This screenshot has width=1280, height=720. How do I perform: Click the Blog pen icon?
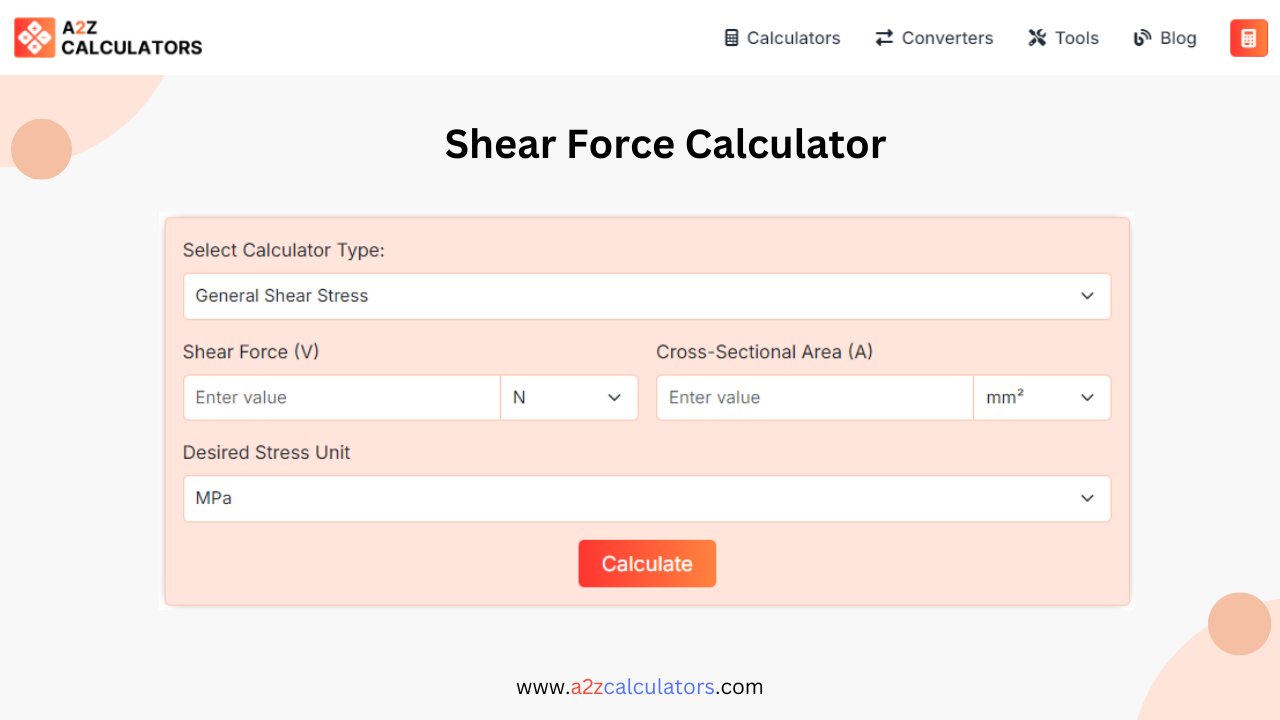[x=1141, y=37]
